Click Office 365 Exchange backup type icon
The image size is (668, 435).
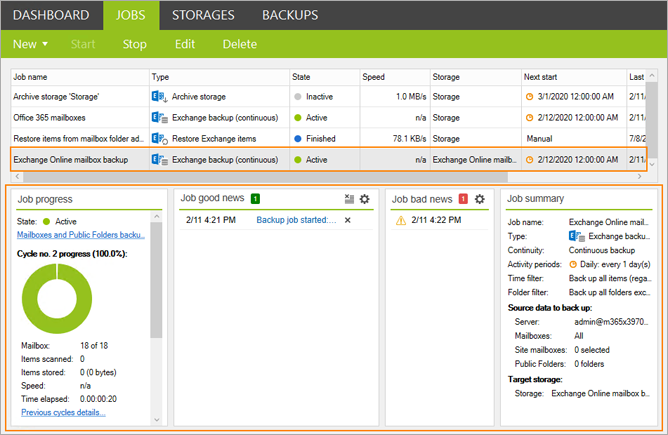coord(159,118)
